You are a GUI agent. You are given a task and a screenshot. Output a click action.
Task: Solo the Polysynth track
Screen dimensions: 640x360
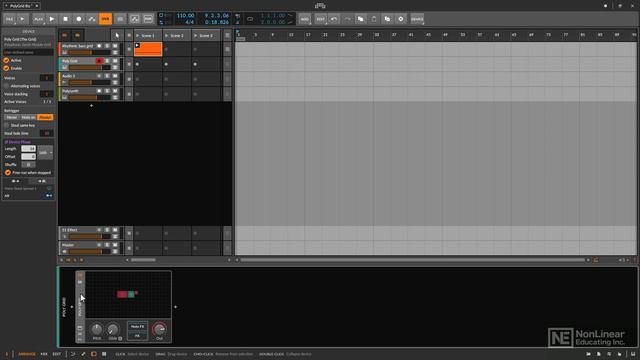tap(107, 91)
